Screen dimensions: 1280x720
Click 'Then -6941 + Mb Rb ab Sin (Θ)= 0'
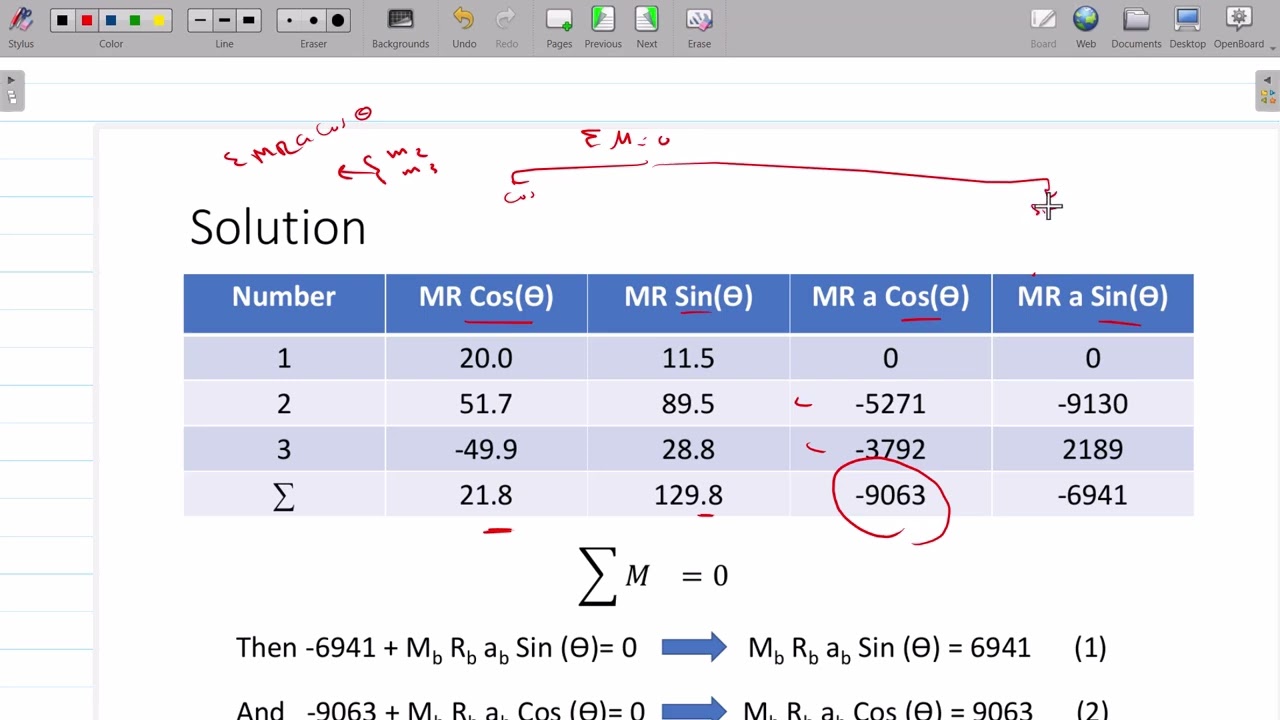click(x=436, y=649)
